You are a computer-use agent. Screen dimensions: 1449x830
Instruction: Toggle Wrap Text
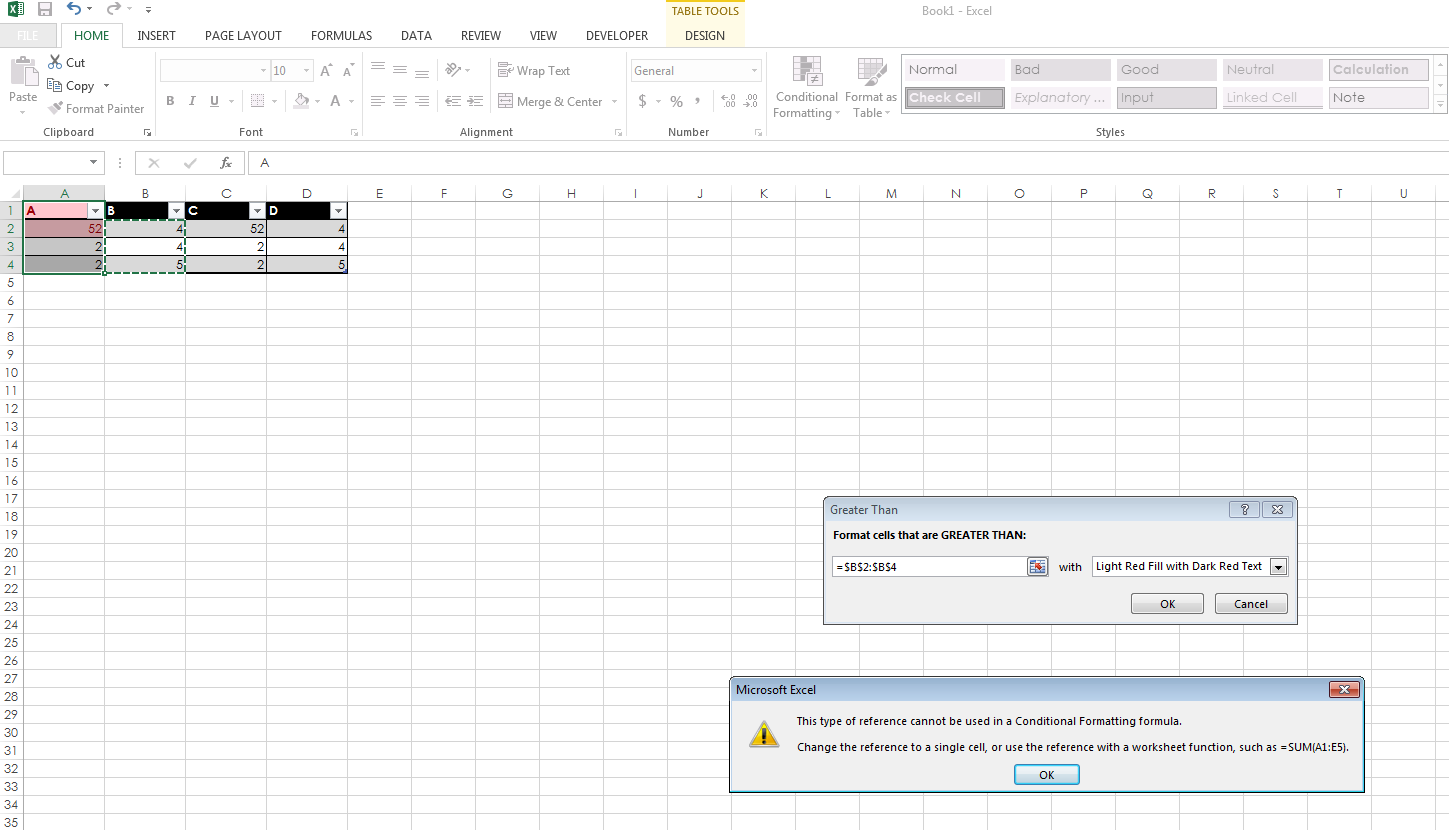tap(534, 70)
